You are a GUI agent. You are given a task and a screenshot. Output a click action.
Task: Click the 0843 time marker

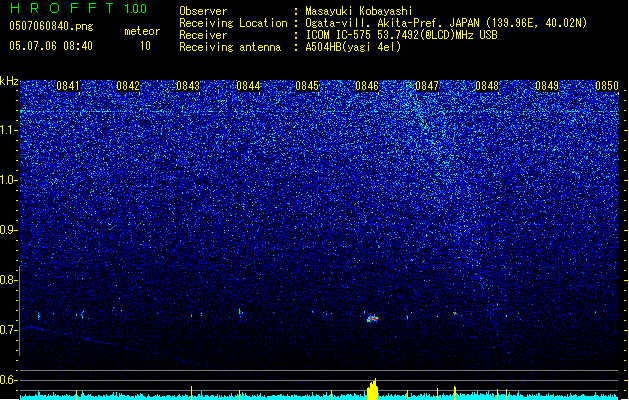coord(188,86)
